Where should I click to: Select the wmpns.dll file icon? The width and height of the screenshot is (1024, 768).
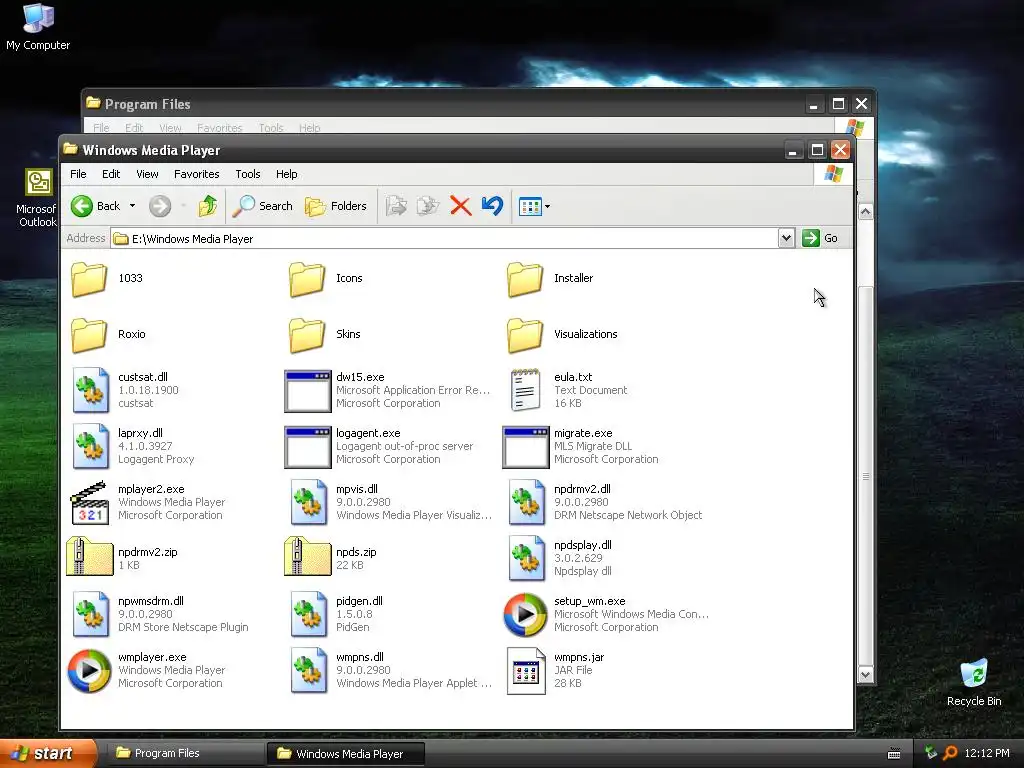click(308, 671)
